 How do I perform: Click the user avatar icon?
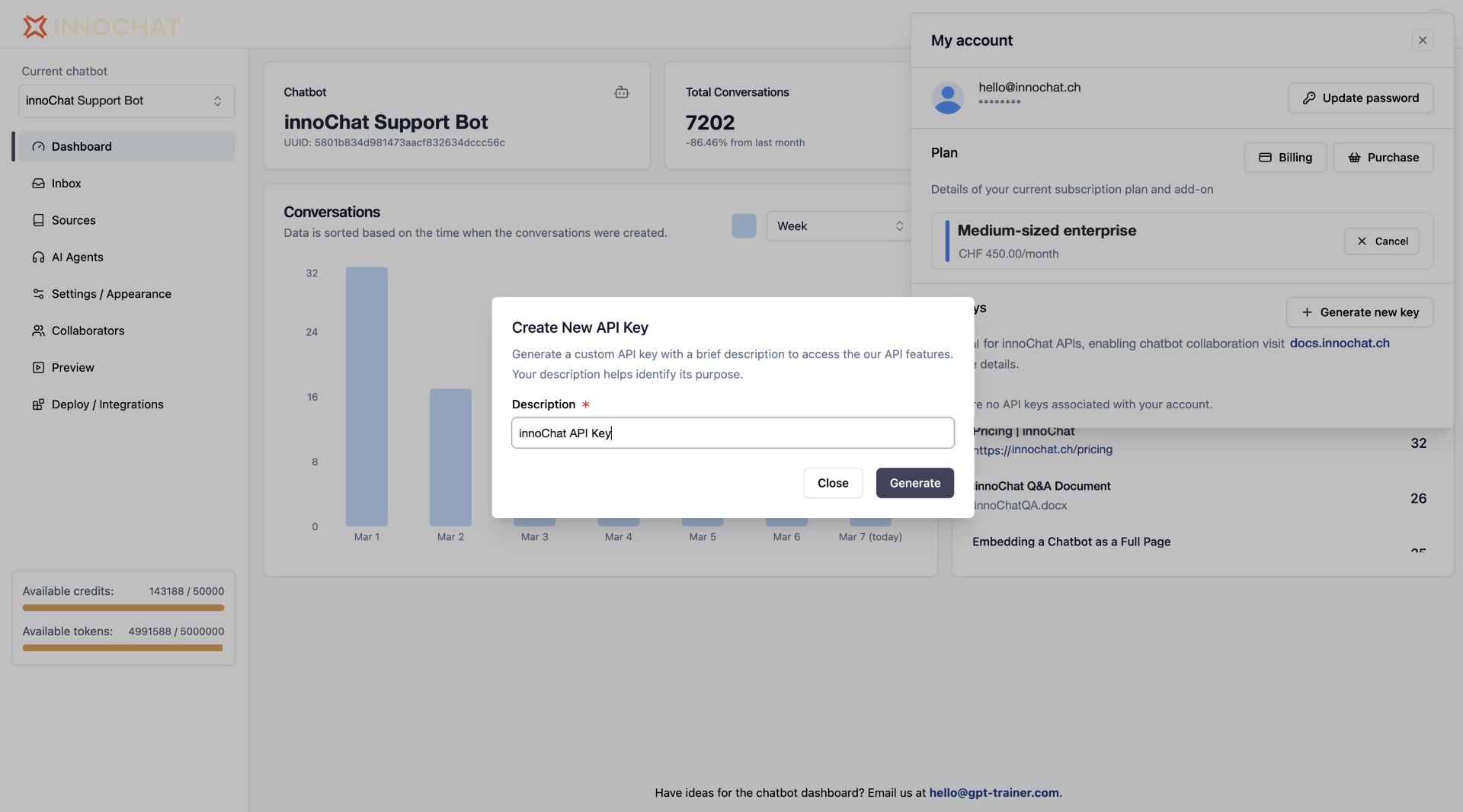[x=948, y=98]
